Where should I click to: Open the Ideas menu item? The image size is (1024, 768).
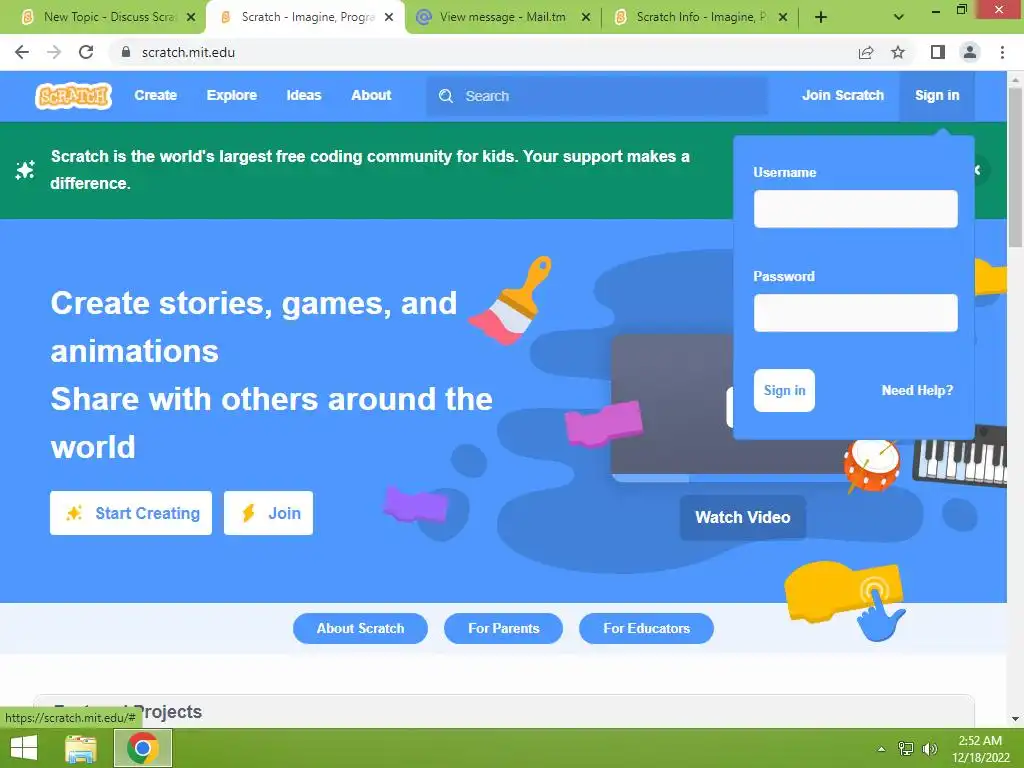(304, 95)
